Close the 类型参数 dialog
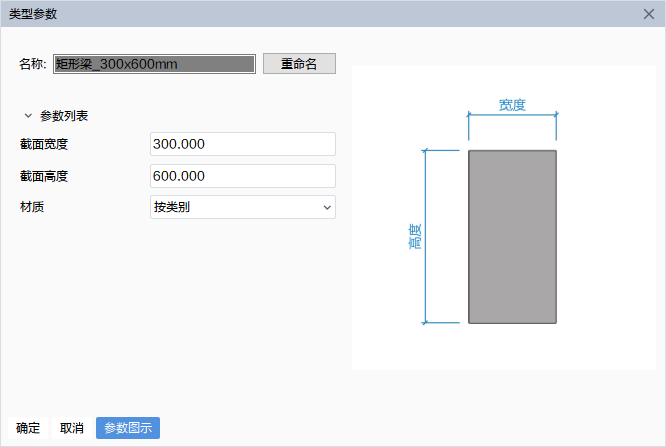The height and width of the screenshot is (447, 666). 649,14
